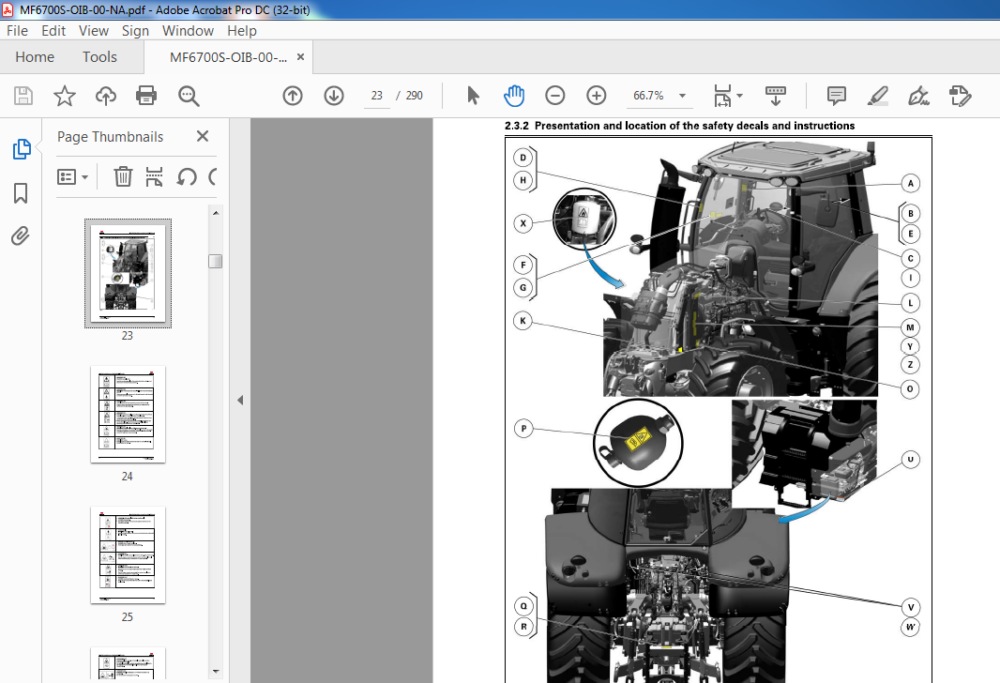The width and height of the screenshot is (1000, 683).
Task: Click the read mode keyboard icon
Action: tap(776, 96)
